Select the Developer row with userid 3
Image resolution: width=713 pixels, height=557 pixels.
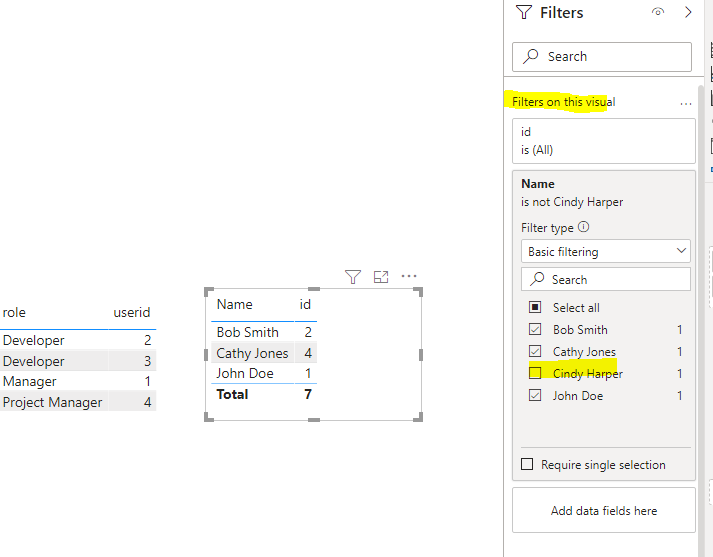(78, 361)
